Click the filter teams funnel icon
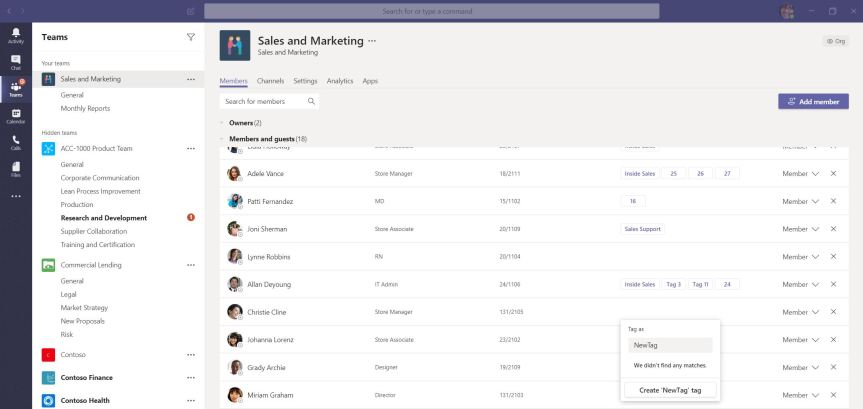This screenshot has height=409, width=863. (x=191, y=37)
